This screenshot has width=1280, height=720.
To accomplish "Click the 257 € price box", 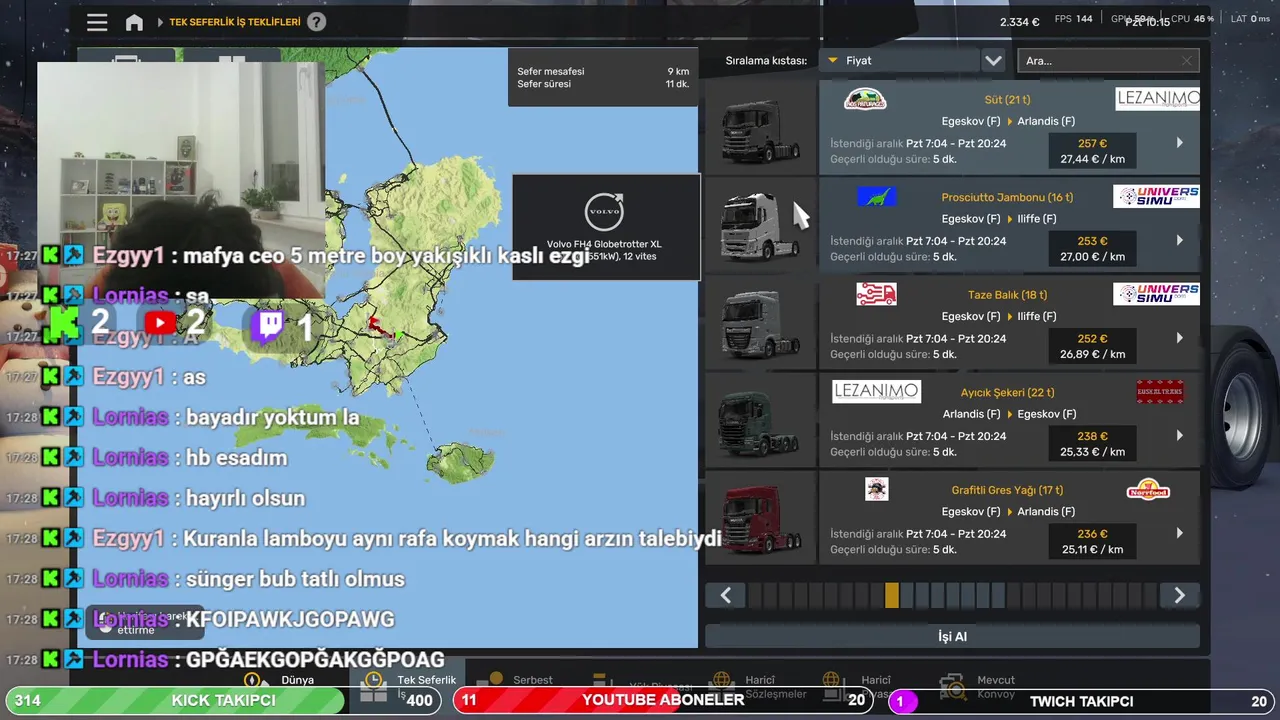I will click(x=1092, y=151).
